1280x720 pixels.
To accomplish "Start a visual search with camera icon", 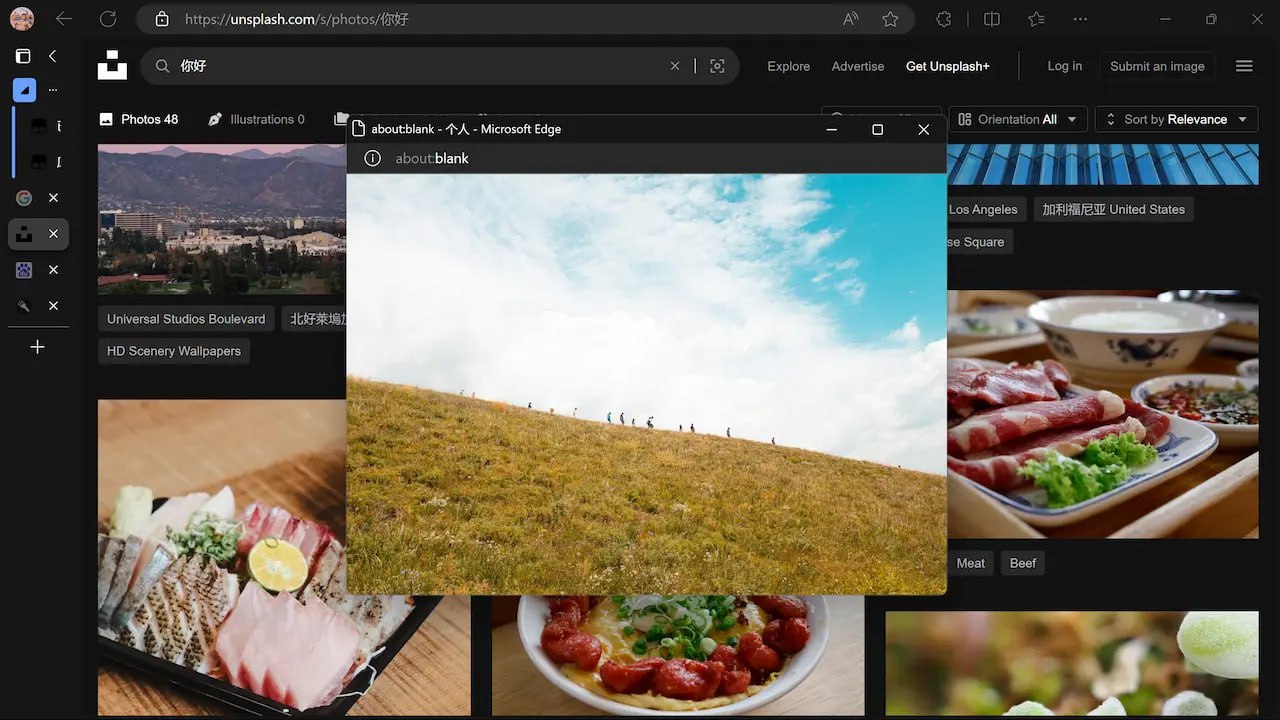I will click(x=717, y=66).
